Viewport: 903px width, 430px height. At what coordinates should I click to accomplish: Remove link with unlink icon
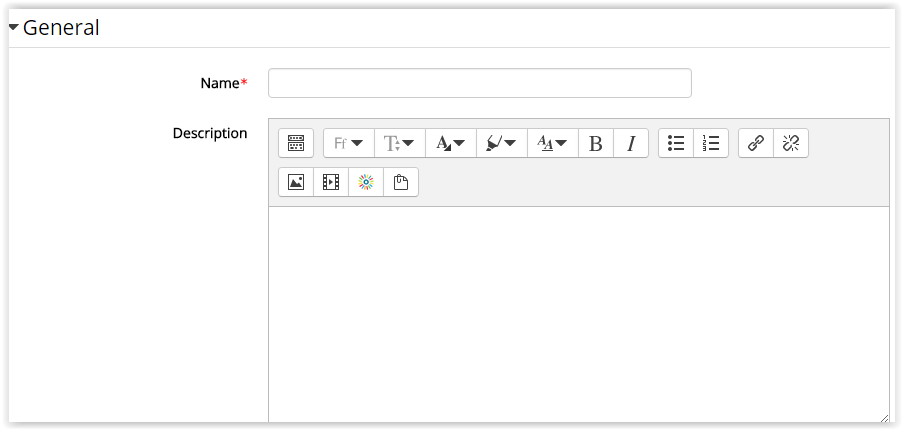click(791, 143)
